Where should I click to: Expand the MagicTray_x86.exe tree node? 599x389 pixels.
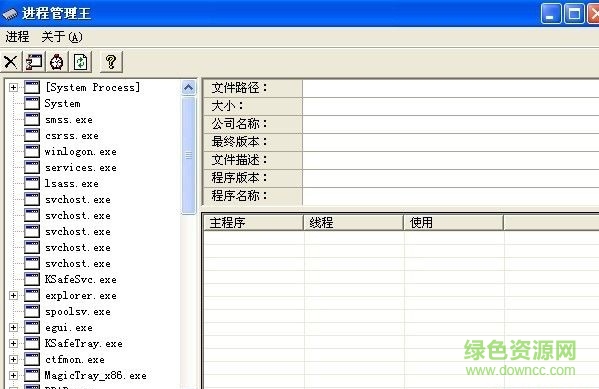click(13, 376)
